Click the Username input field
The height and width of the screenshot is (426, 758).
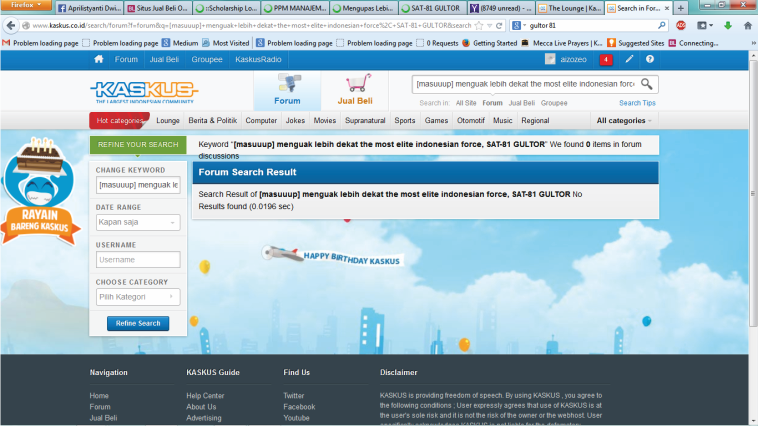tap(138, 260)
